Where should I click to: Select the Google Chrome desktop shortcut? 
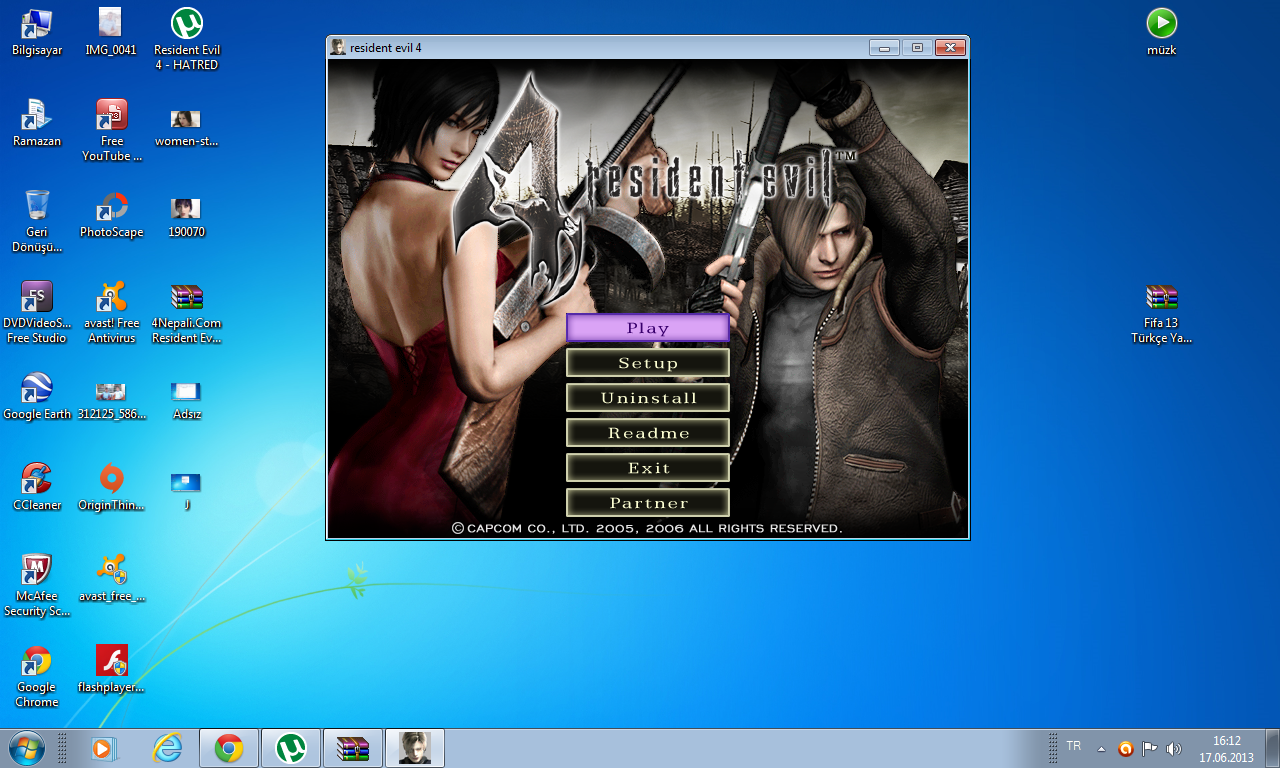[37, 676]
